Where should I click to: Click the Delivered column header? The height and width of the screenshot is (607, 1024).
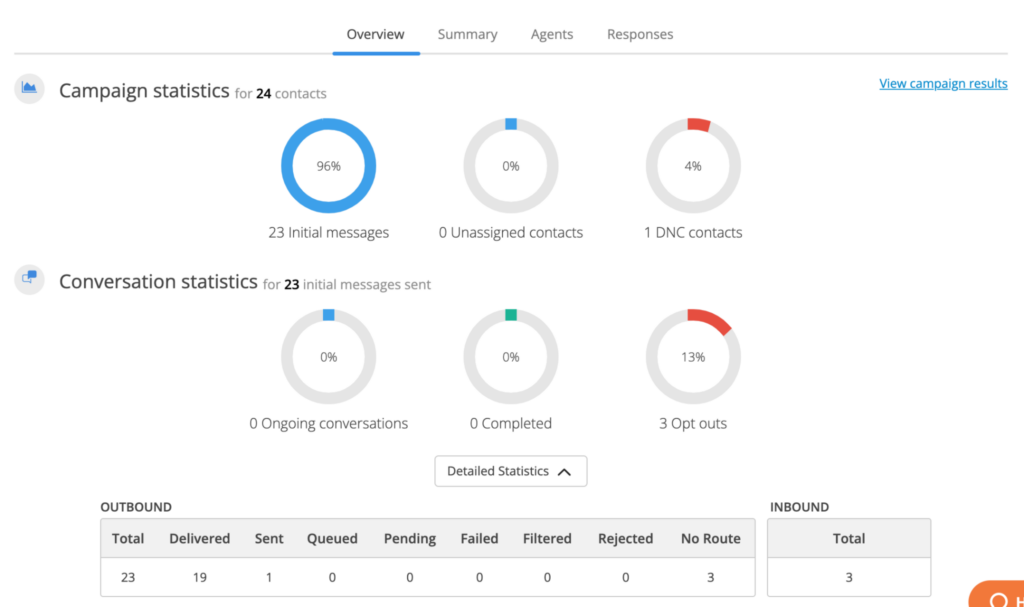pos(200,538)
